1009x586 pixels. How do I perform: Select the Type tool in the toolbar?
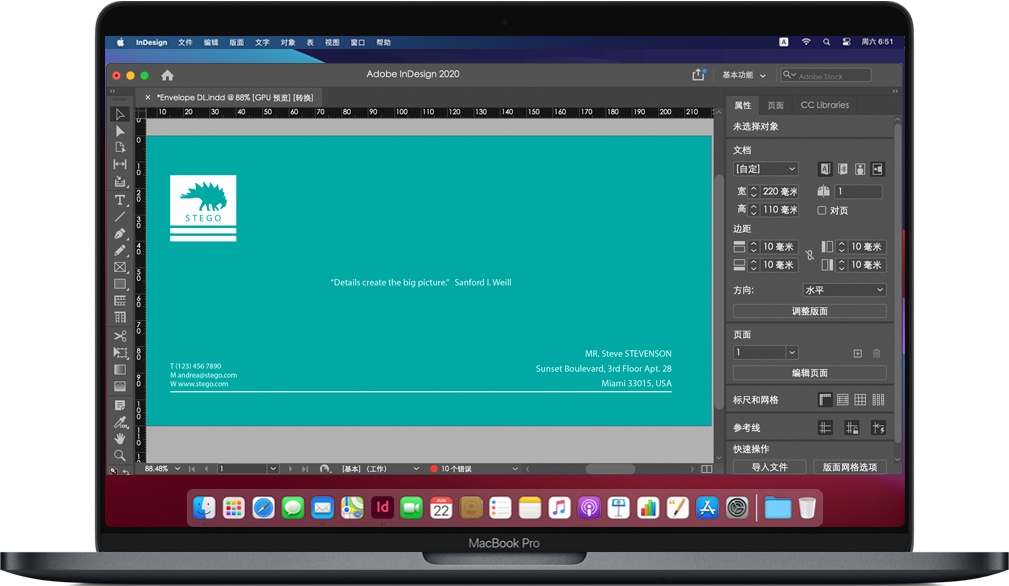click(120, 200)
